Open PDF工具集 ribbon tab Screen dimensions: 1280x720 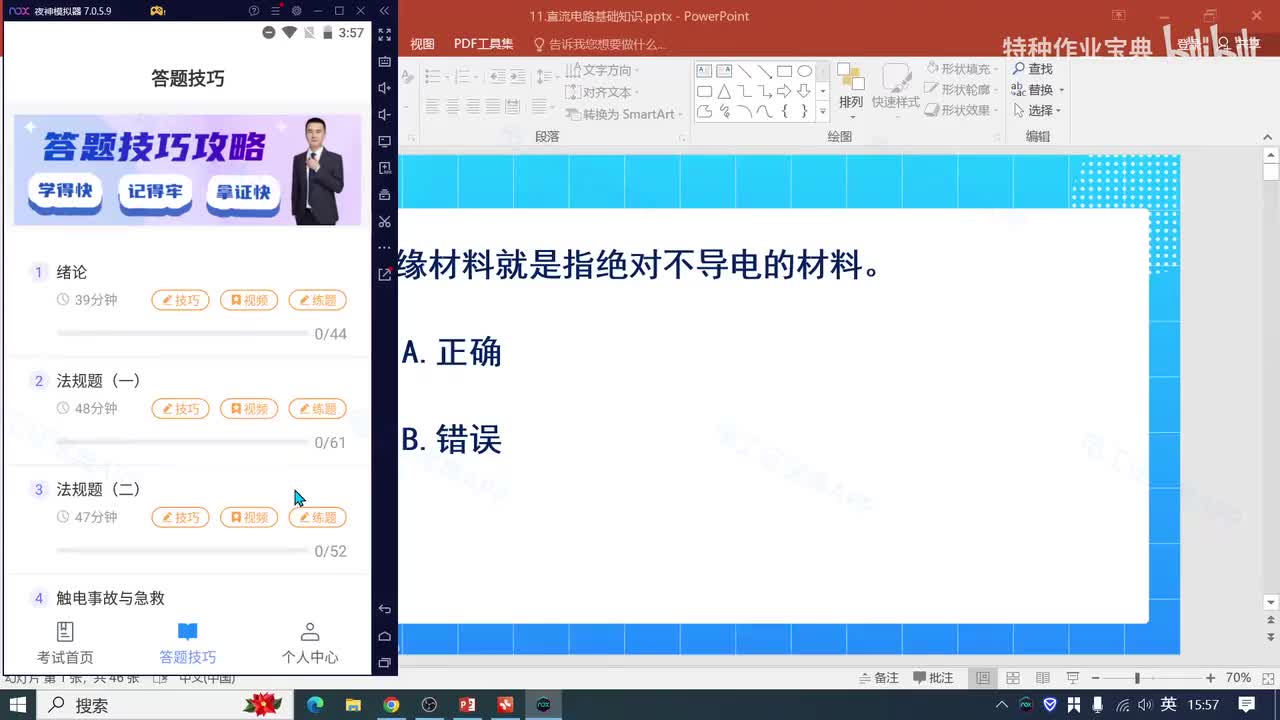(x=483, y=44)
